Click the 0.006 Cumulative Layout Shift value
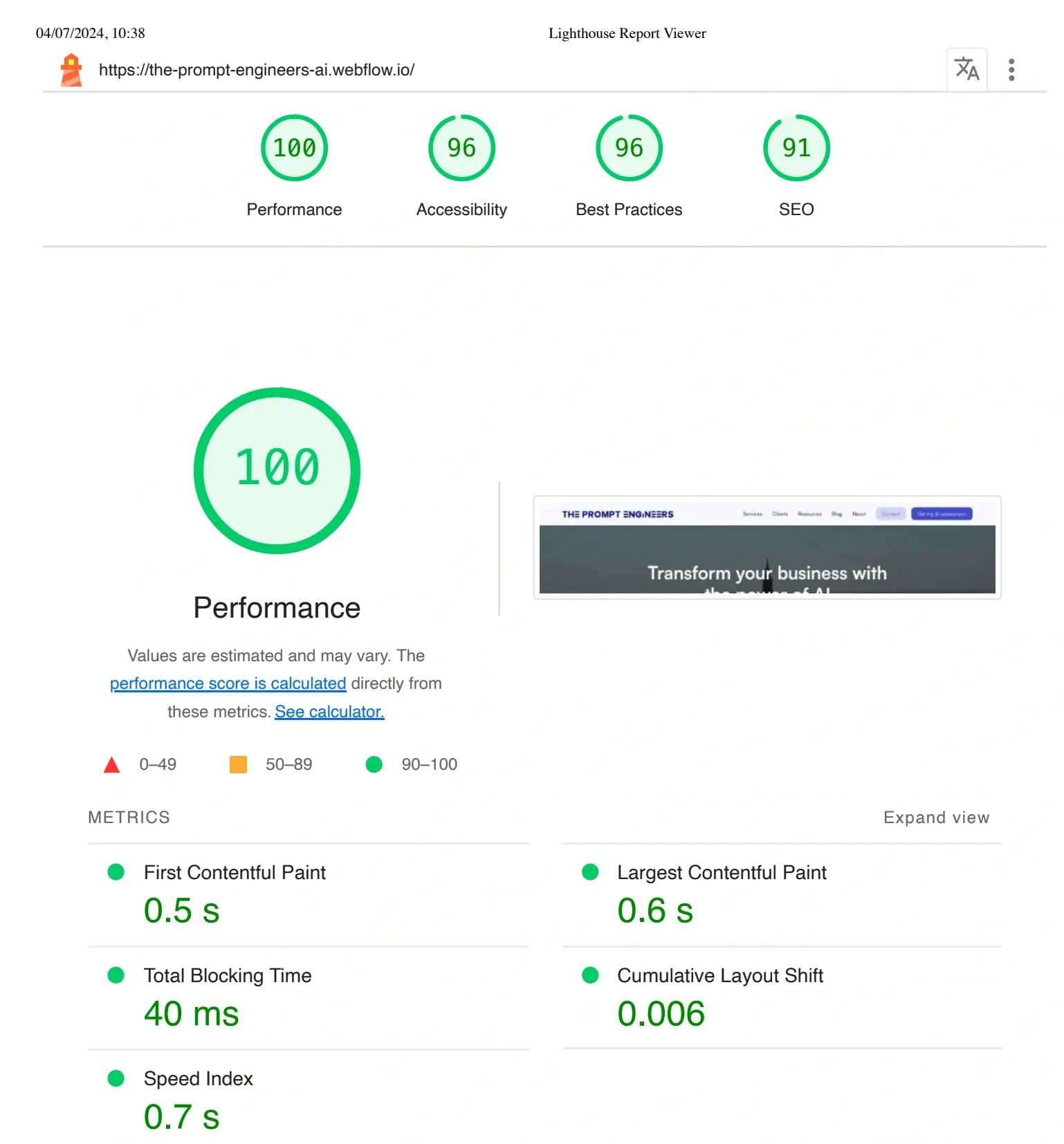1064x1144 pixels. click(661, 1013)
